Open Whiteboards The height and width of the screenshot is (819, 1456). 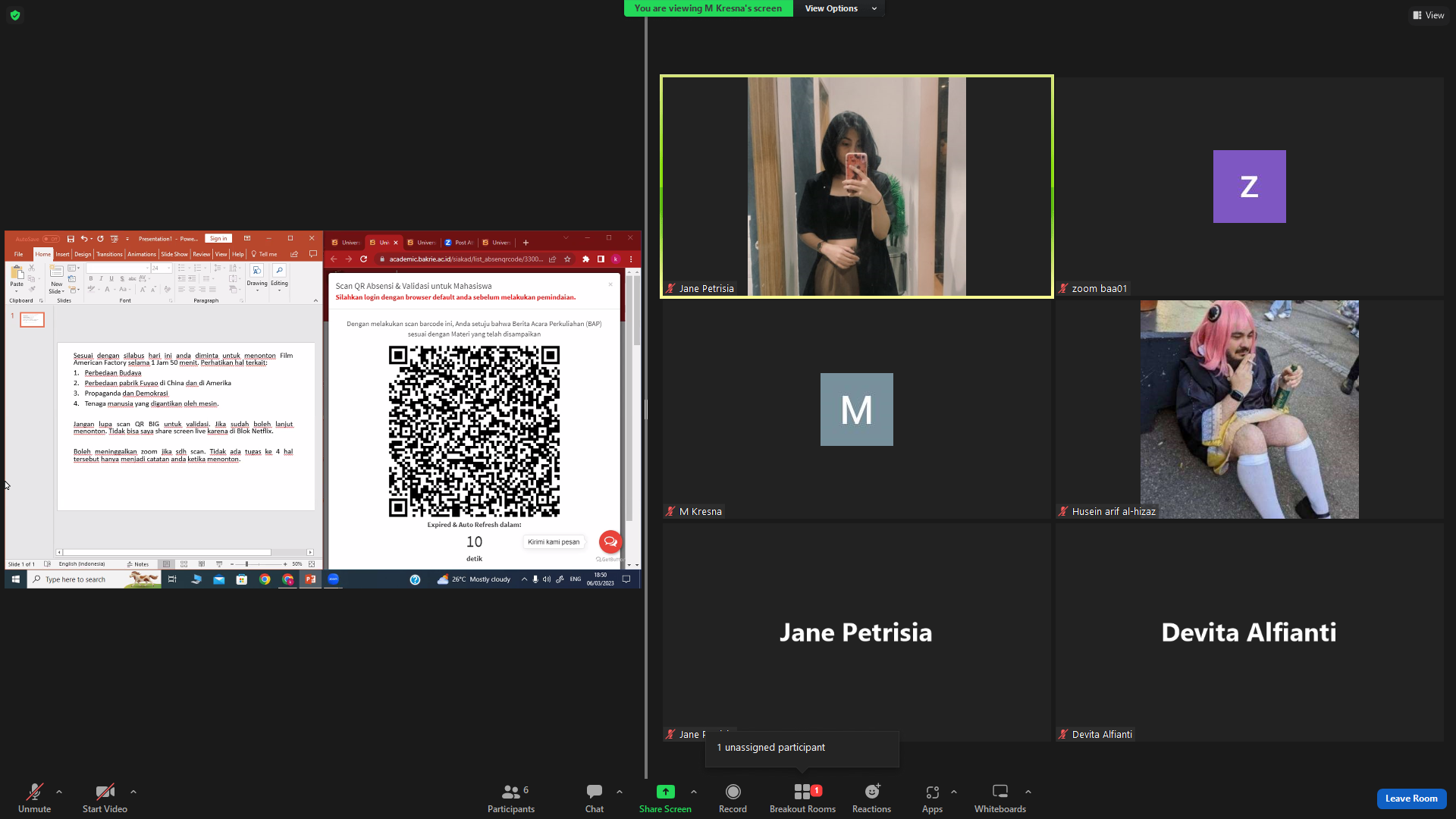click(1000, 799)
